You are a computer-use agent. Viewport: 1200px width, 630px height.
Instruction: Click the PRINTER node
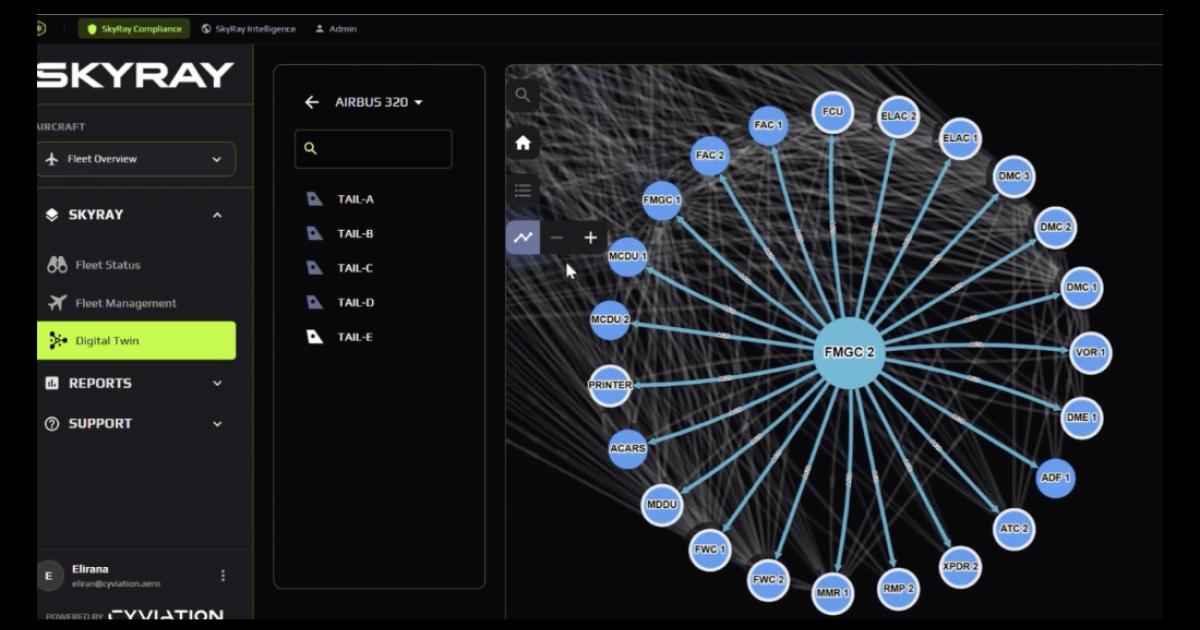click(x=610, y=385)
